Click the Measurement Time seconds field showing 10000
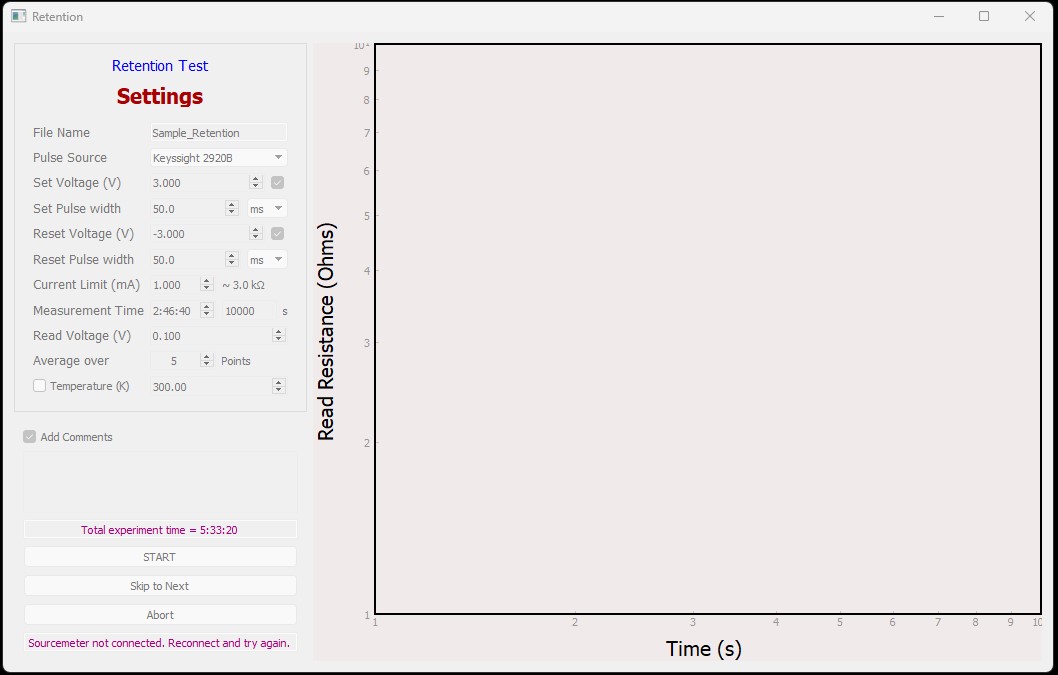The height and width of the screenshot is (675, 1058). click(x=249, y=310)
